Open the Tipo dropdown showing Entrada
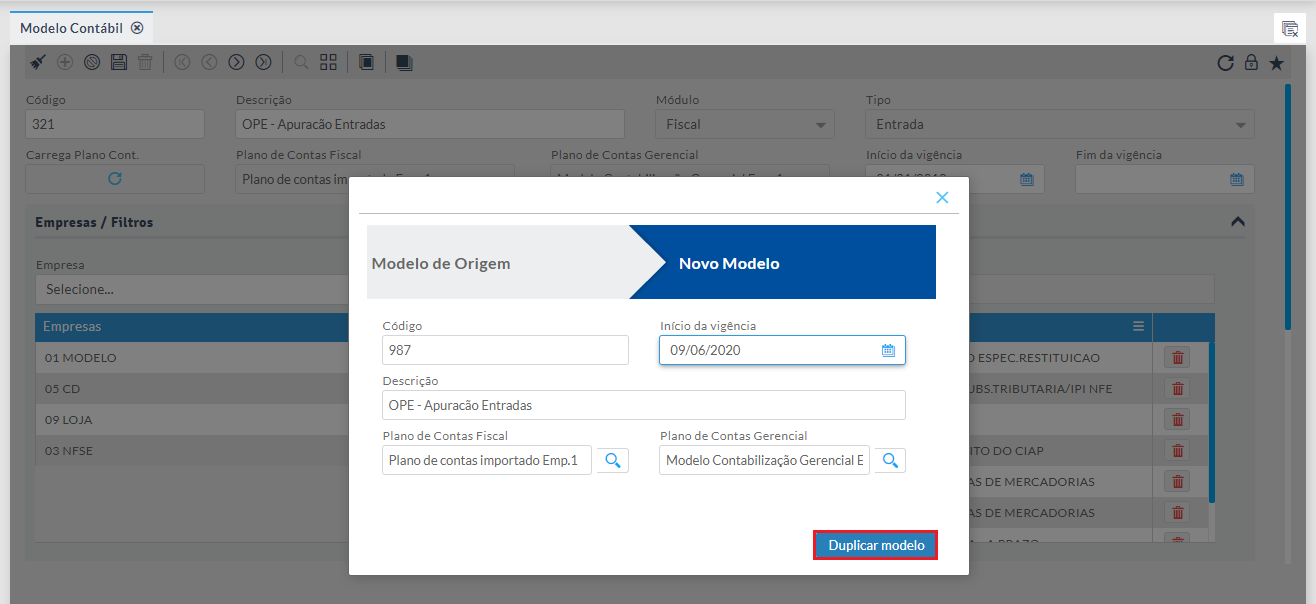1316x604 pixels. pos(1059,125)
